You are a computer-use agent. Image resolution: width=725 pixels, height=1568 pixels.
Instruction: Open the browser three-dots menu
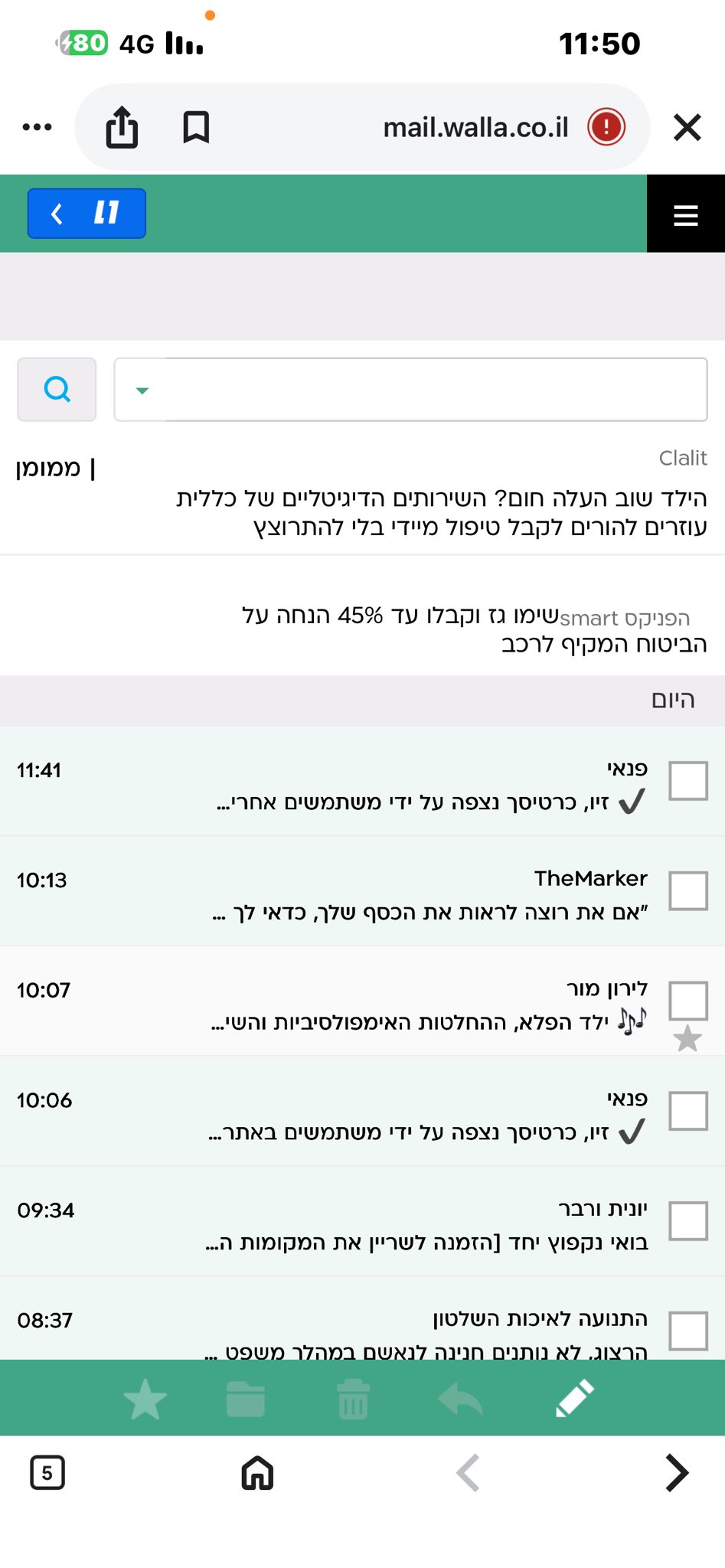37,127
